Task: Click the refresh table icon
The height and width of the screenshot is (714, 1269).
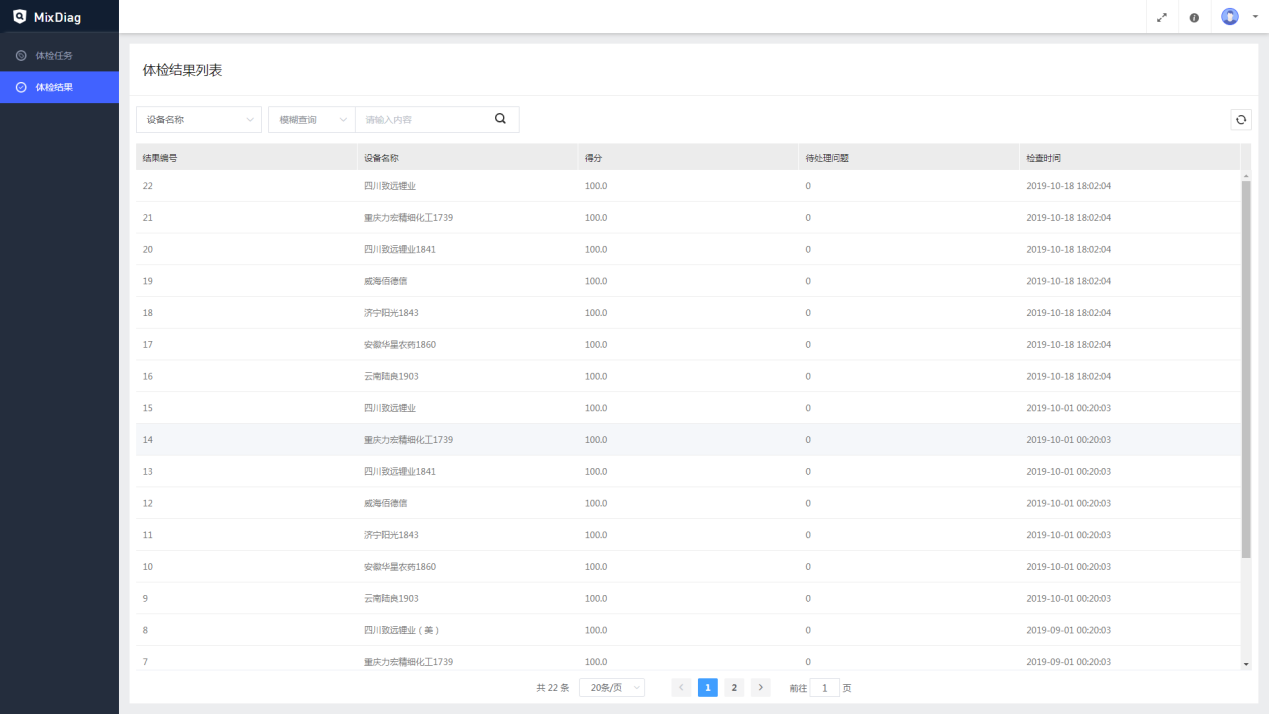Action: pos(1241,120)
